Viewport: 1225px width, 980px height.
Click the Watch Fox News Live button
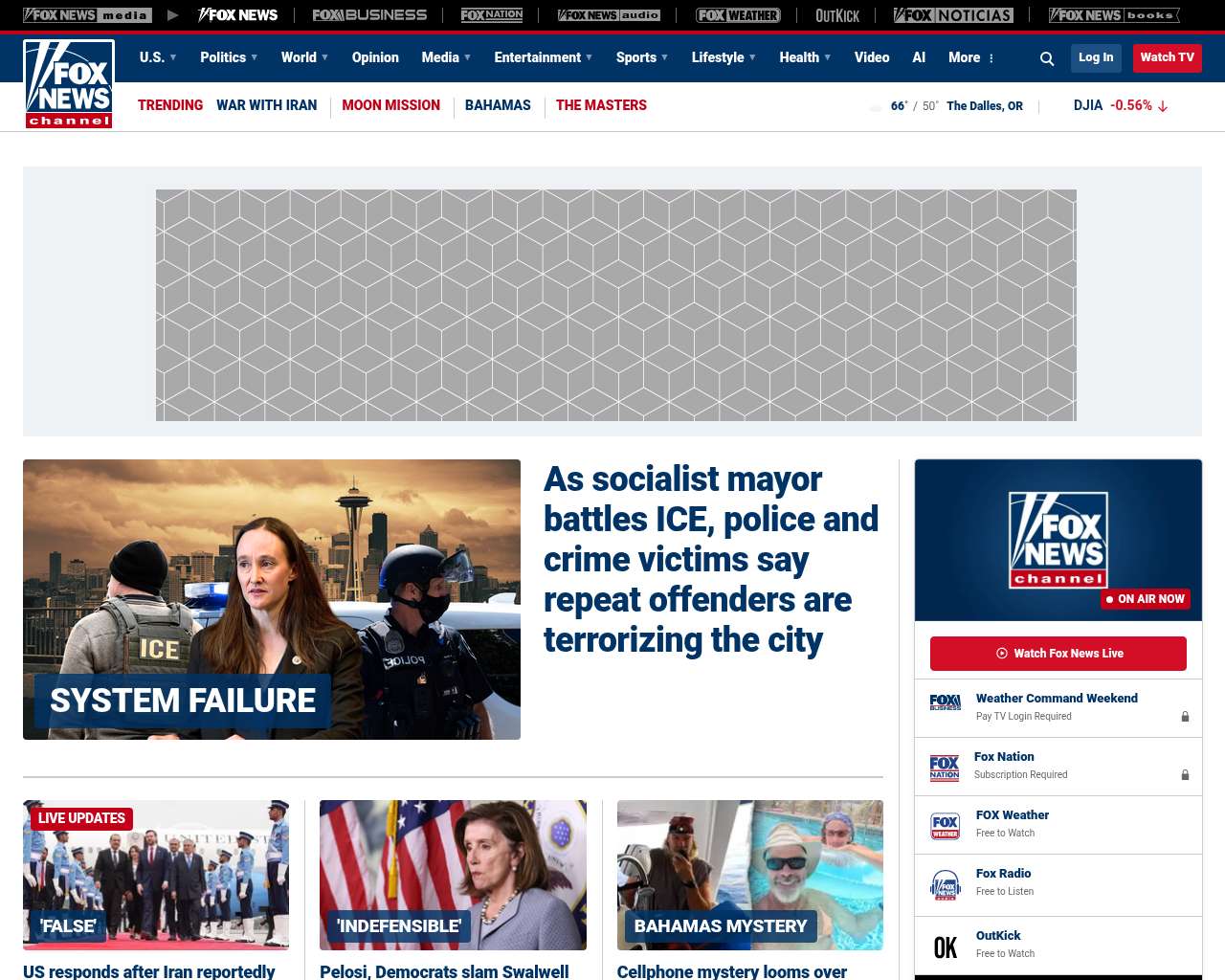1058,654
